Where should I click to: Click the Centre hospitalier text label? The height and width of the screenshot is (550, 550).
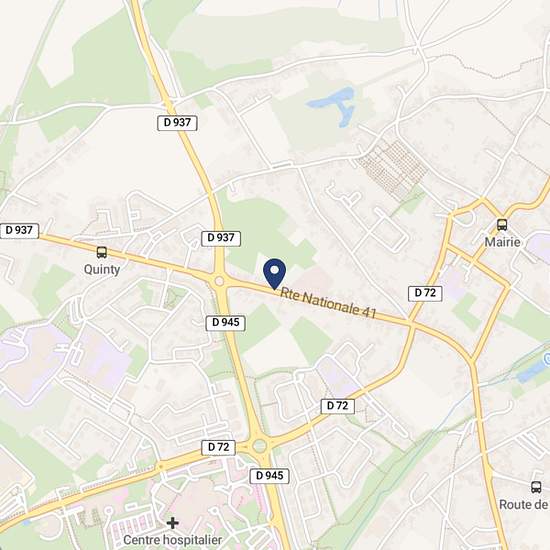click(x=173, y=540)
